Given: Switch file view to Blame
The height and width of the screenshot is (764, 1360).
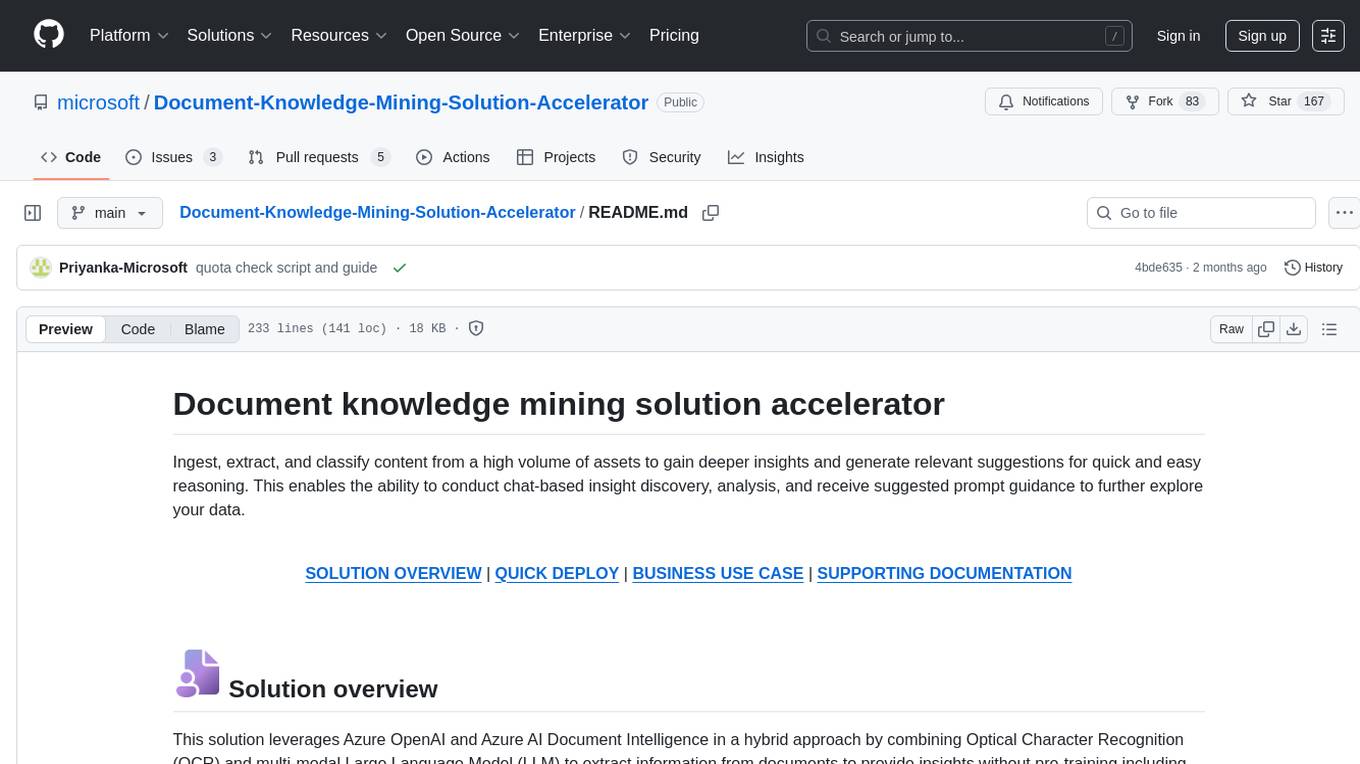Looking at the screenshot, I should tap(205, 329).
